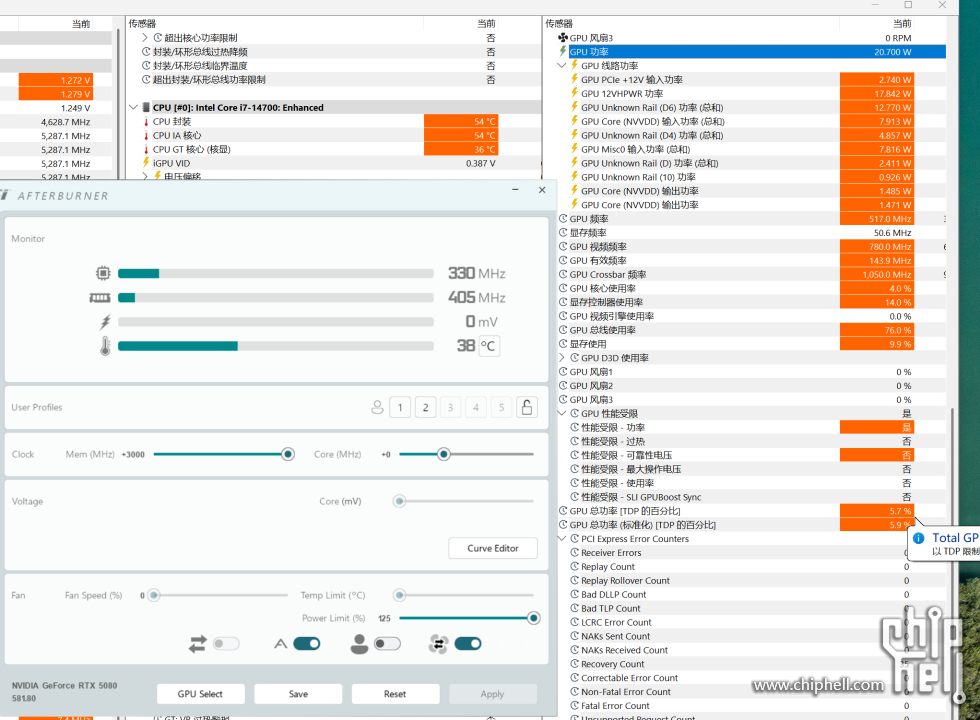This screenshot has height=720, width=980.
Task: Click the user profile person icon
Action: (x=377, y=407)
